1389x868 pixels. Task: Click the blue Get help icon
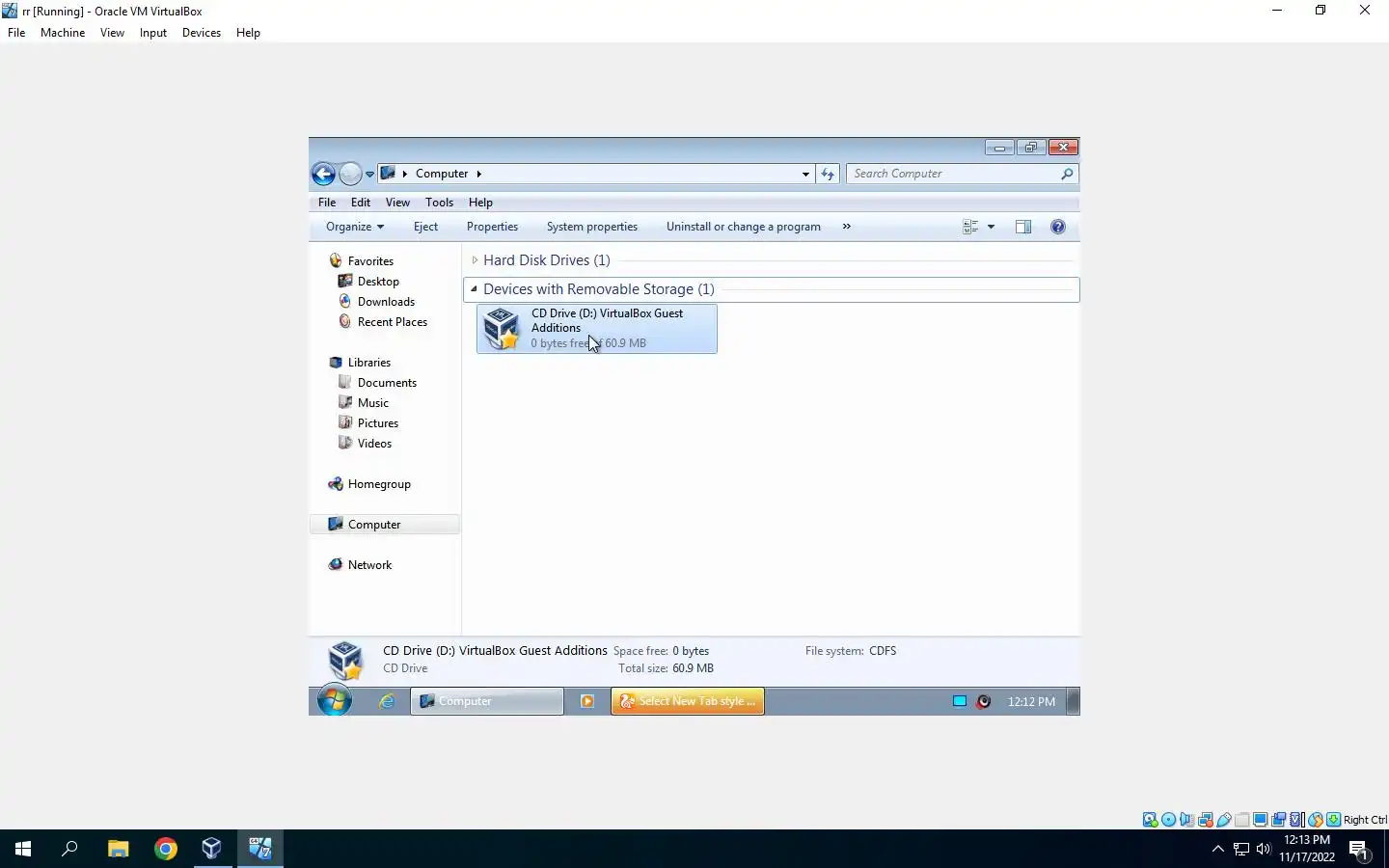[x=1058, y=227]
